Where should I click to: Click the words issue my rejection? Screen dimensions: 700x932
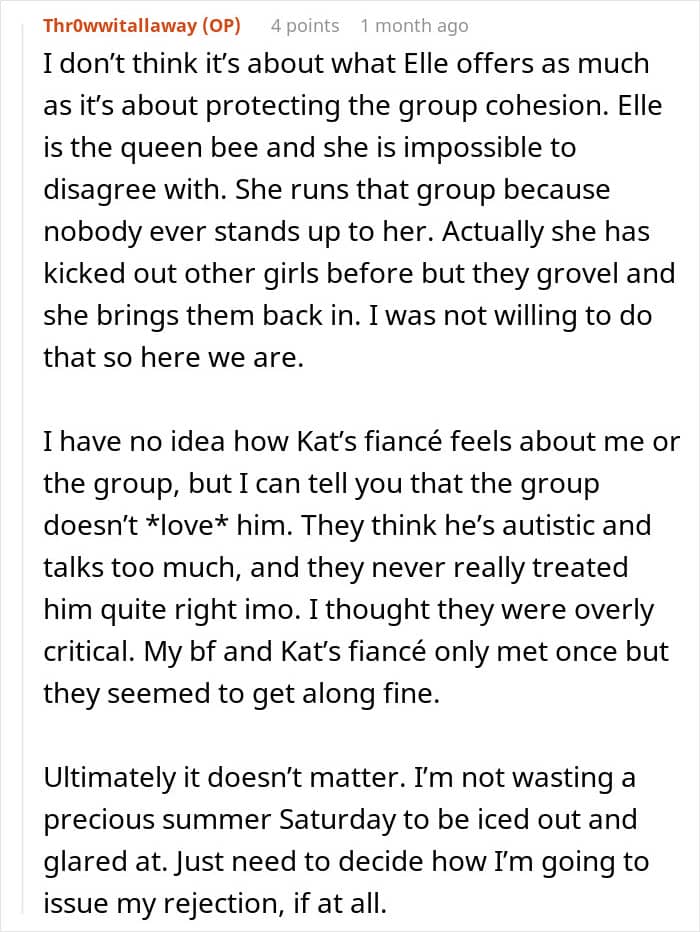(x=159, y=904)
